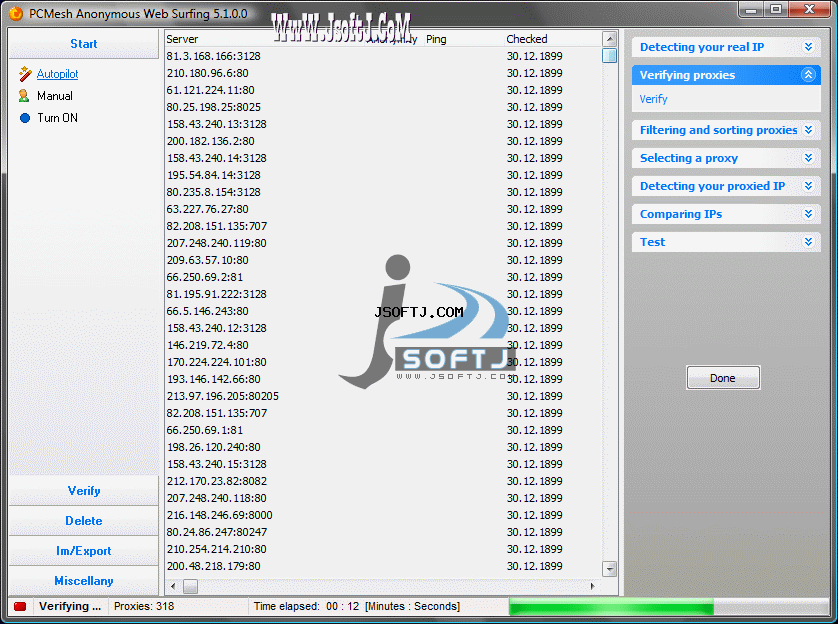Select proxy 198.26.120.240:80

(x=213, y=447)
